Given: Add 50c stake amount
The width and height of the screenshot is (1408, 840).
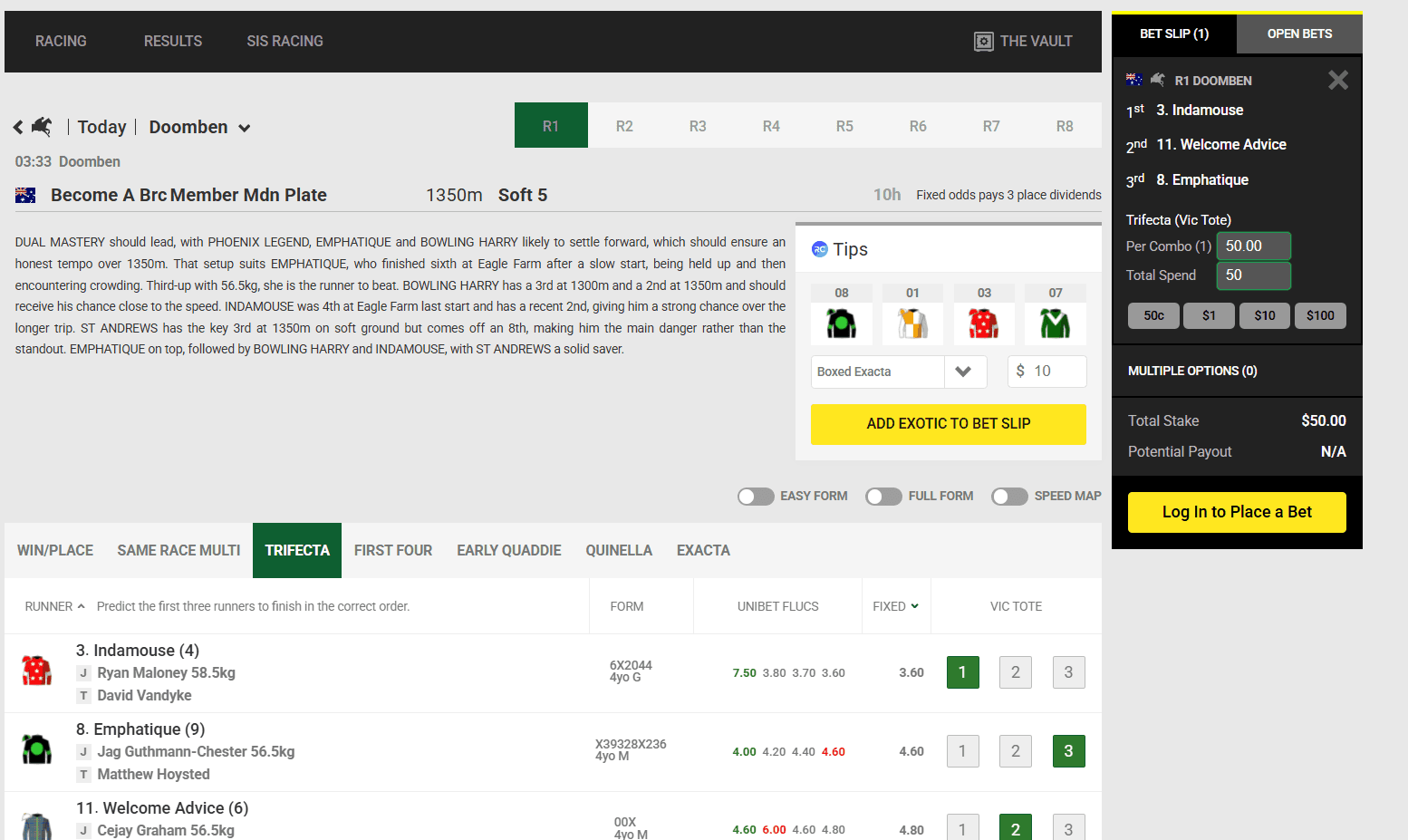Looking at the screenshot, I should tap(1153, 315).
